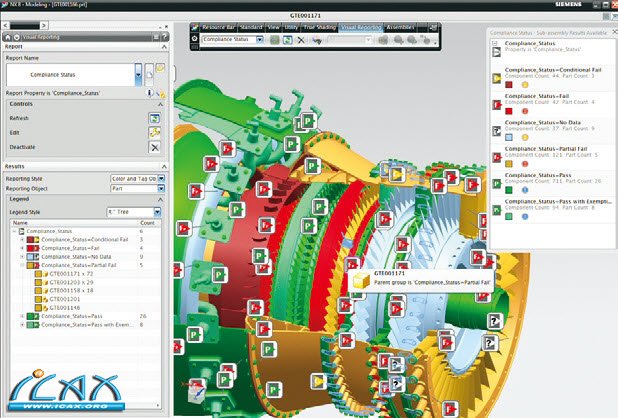Switch to the Utility tab
This screenshot has width=618, height=418.
pos(291,27)
